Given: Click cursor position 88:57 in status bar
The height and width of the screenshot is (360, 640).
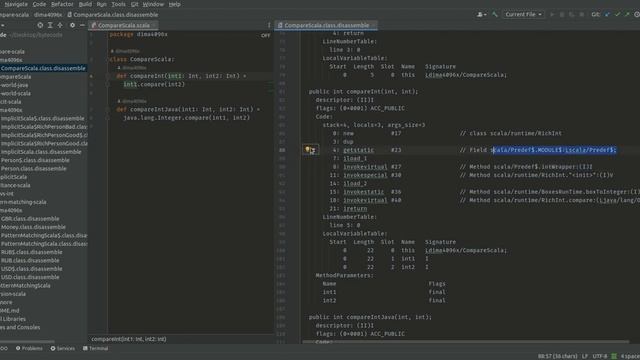Looking at the screenshot, I should (557, 356).
